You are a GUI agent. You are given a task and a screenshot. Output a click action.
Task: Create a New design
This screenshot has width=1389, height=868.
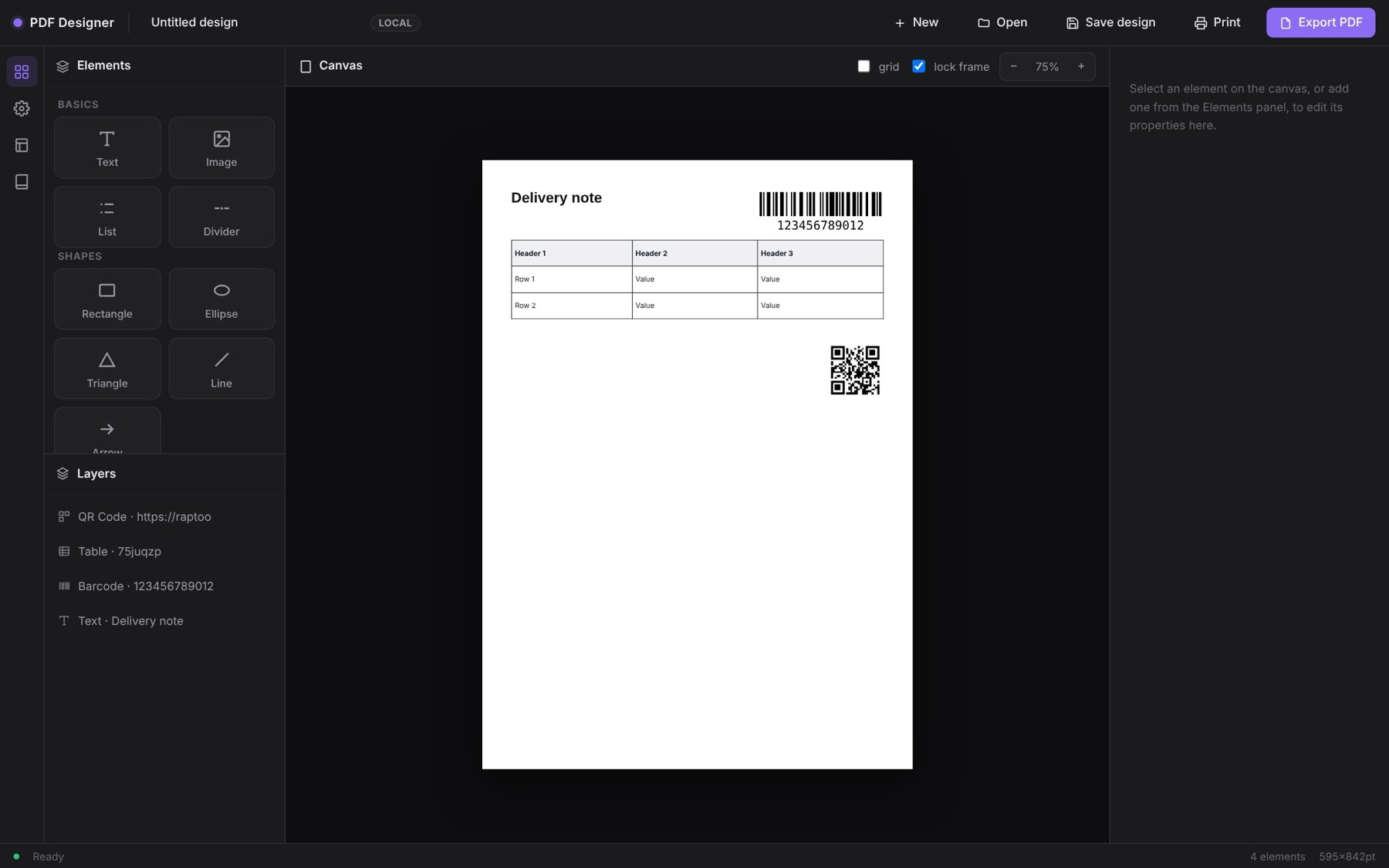coord(916,22)
